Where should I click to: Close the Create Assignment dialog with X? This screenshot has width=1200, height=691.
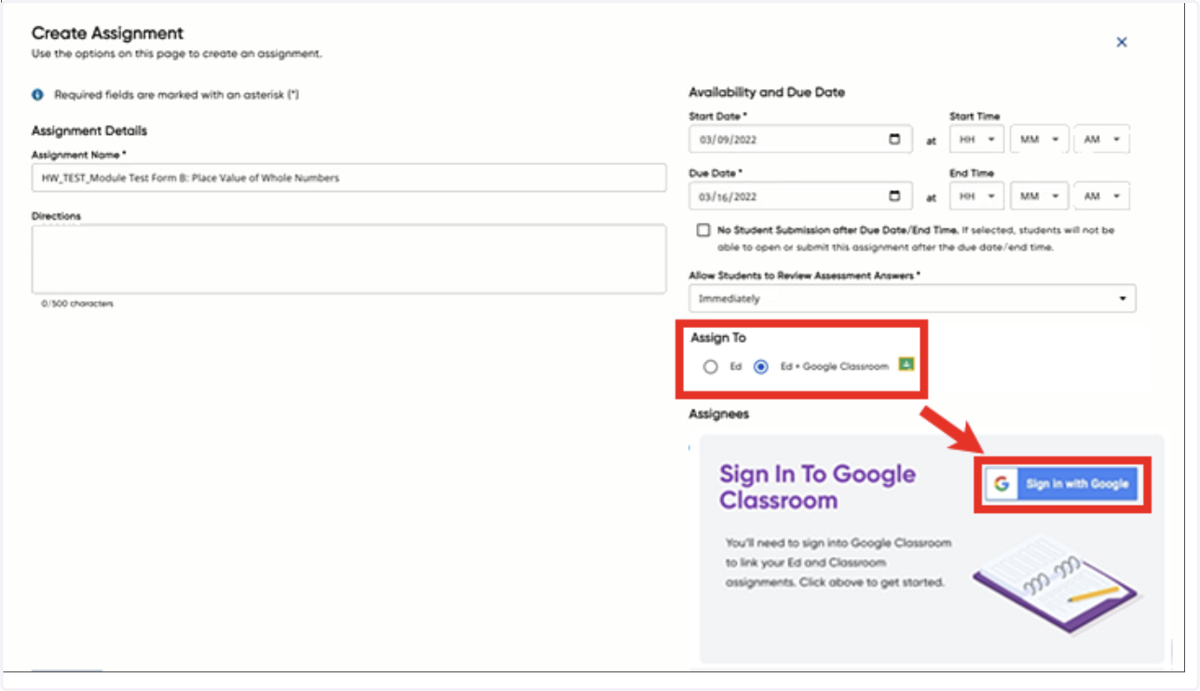(1121, 42)
